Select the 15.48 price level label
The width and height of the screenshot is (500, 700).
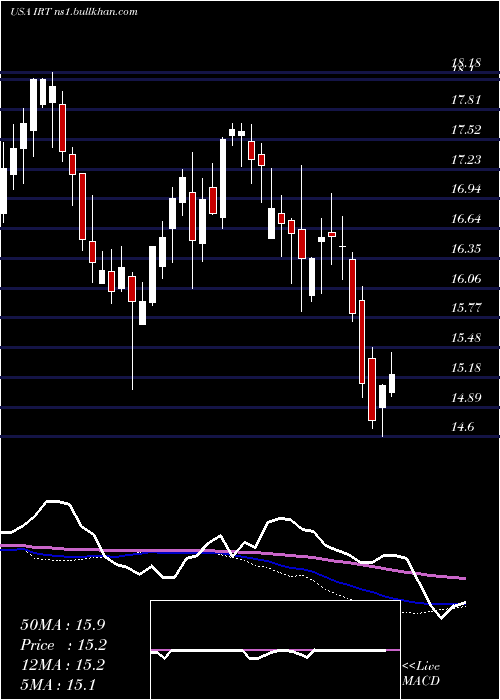pyautogui.click(x=466, y=338)
